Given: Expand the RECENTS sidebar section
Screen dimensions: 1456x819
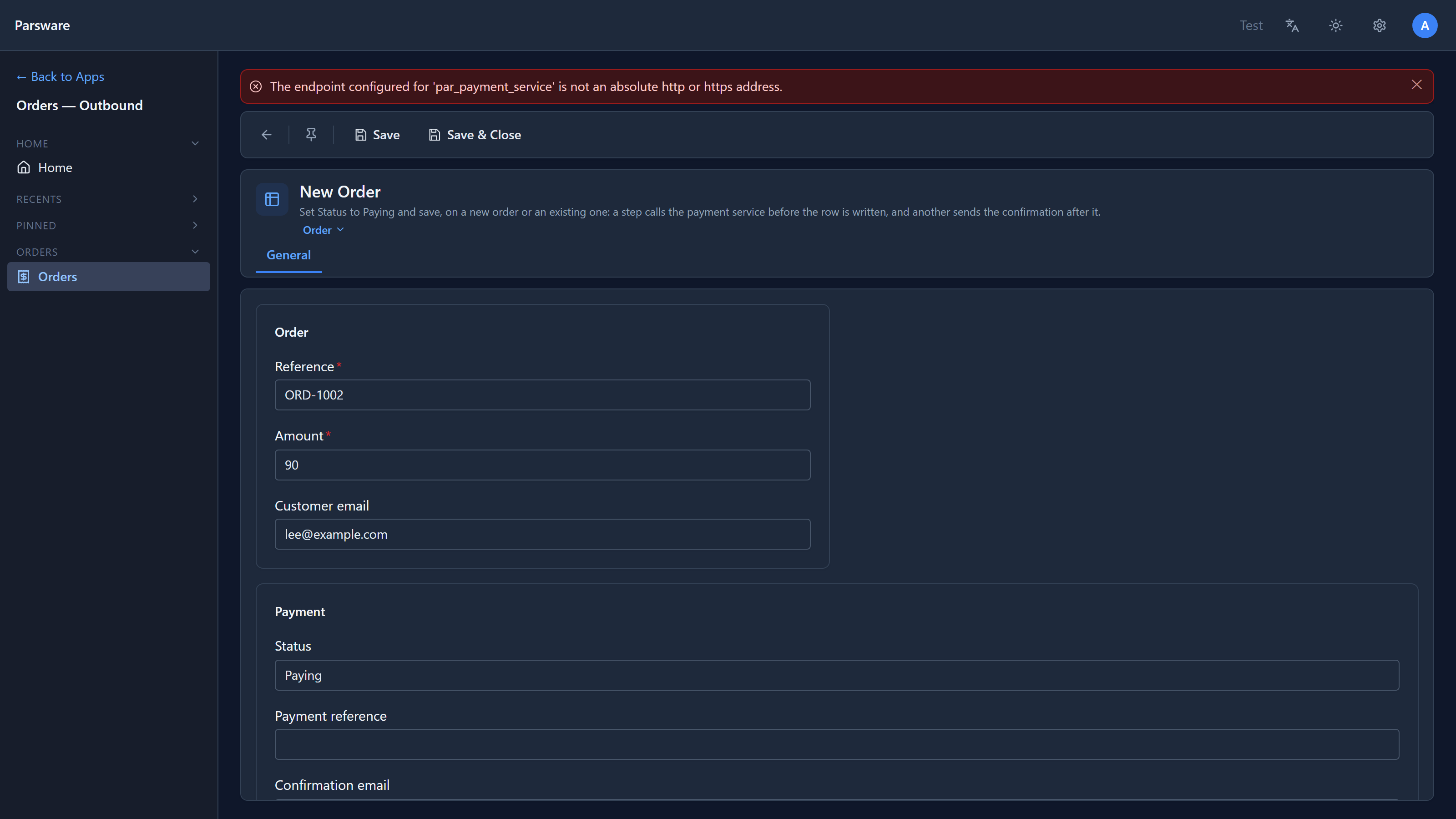Looking at the screenshot, I should point(107,199).
